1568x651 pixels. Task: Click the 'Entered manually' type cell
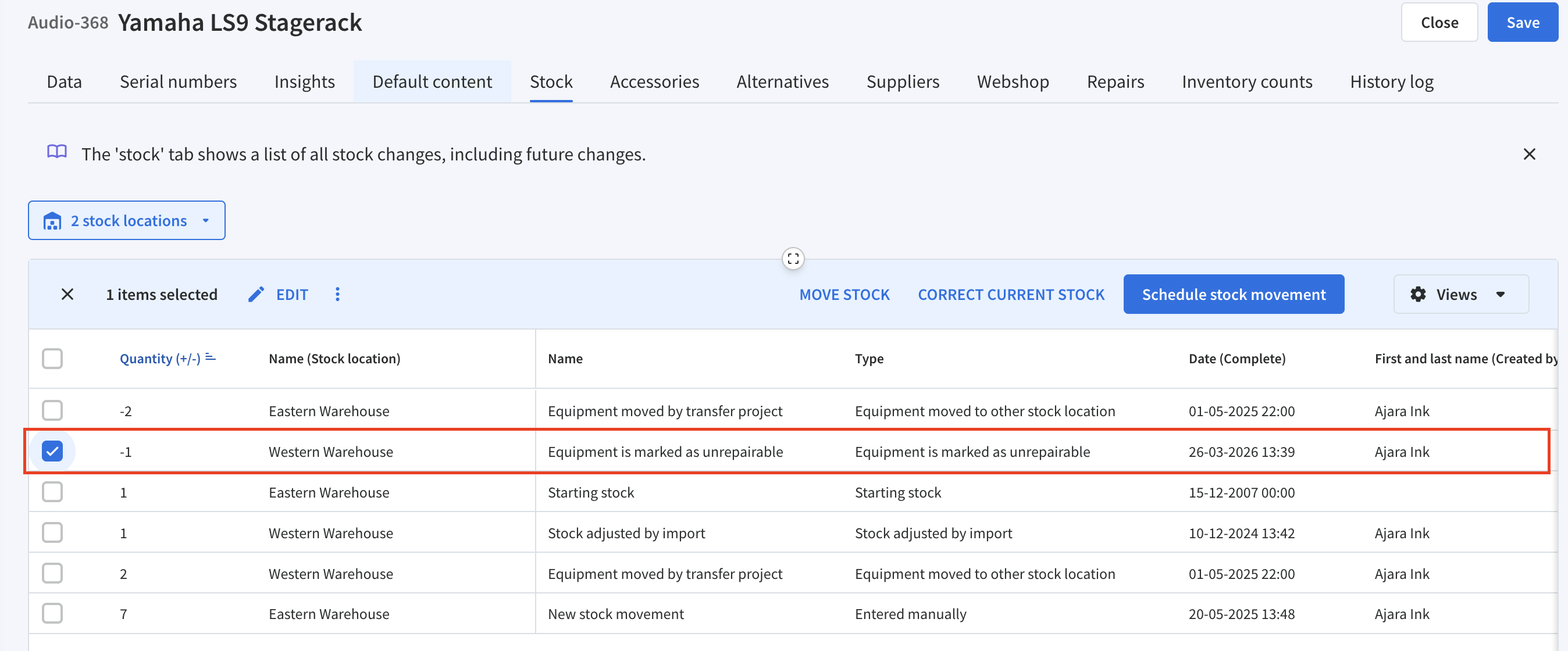tap(911, 614)
